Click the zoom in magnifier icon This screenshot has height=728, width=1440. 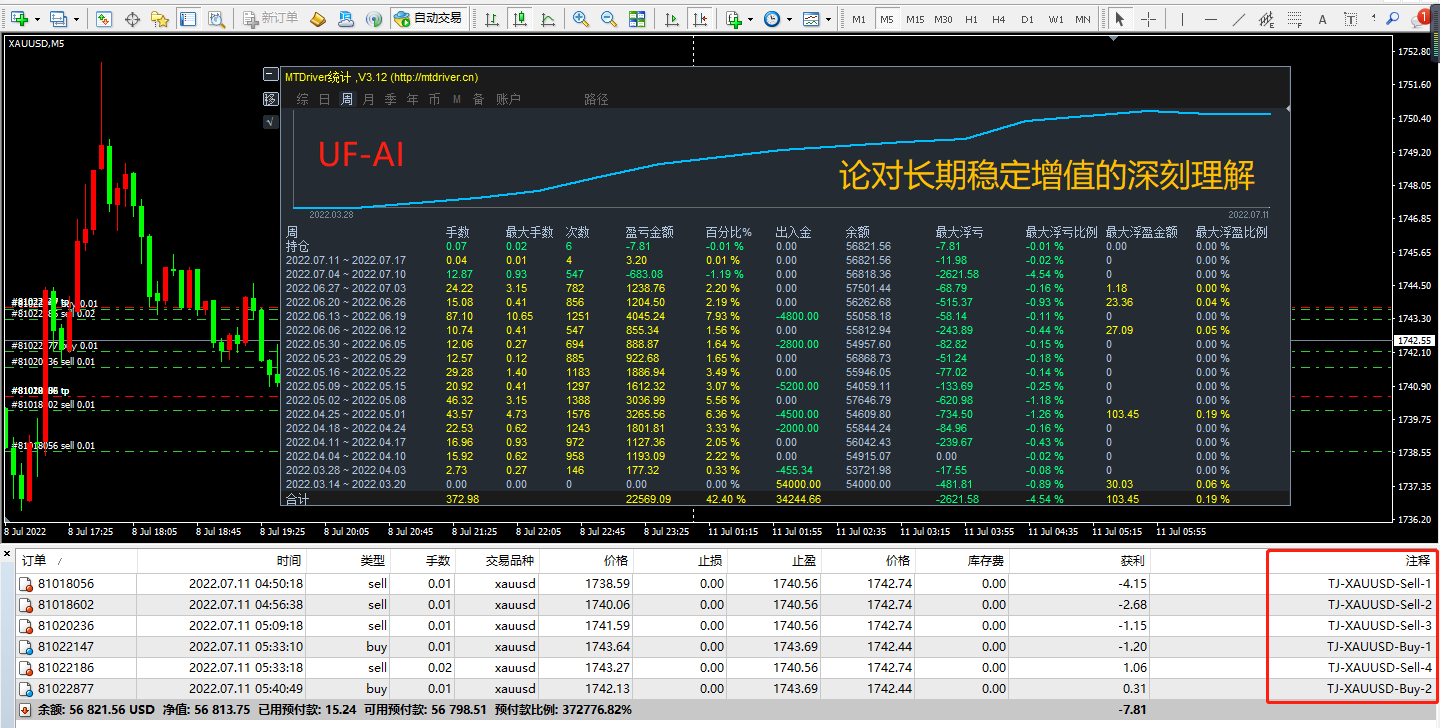point(581,19)
